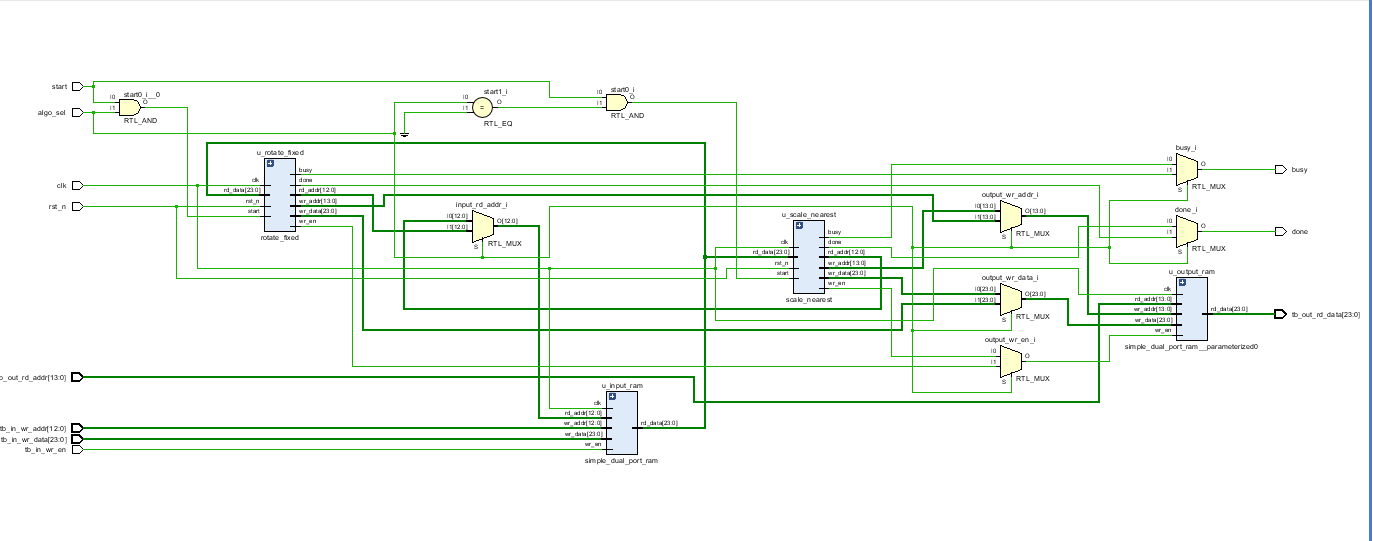Expand the u_input_ram block hierarchy

pyautogui.click(x=612, y=396)
